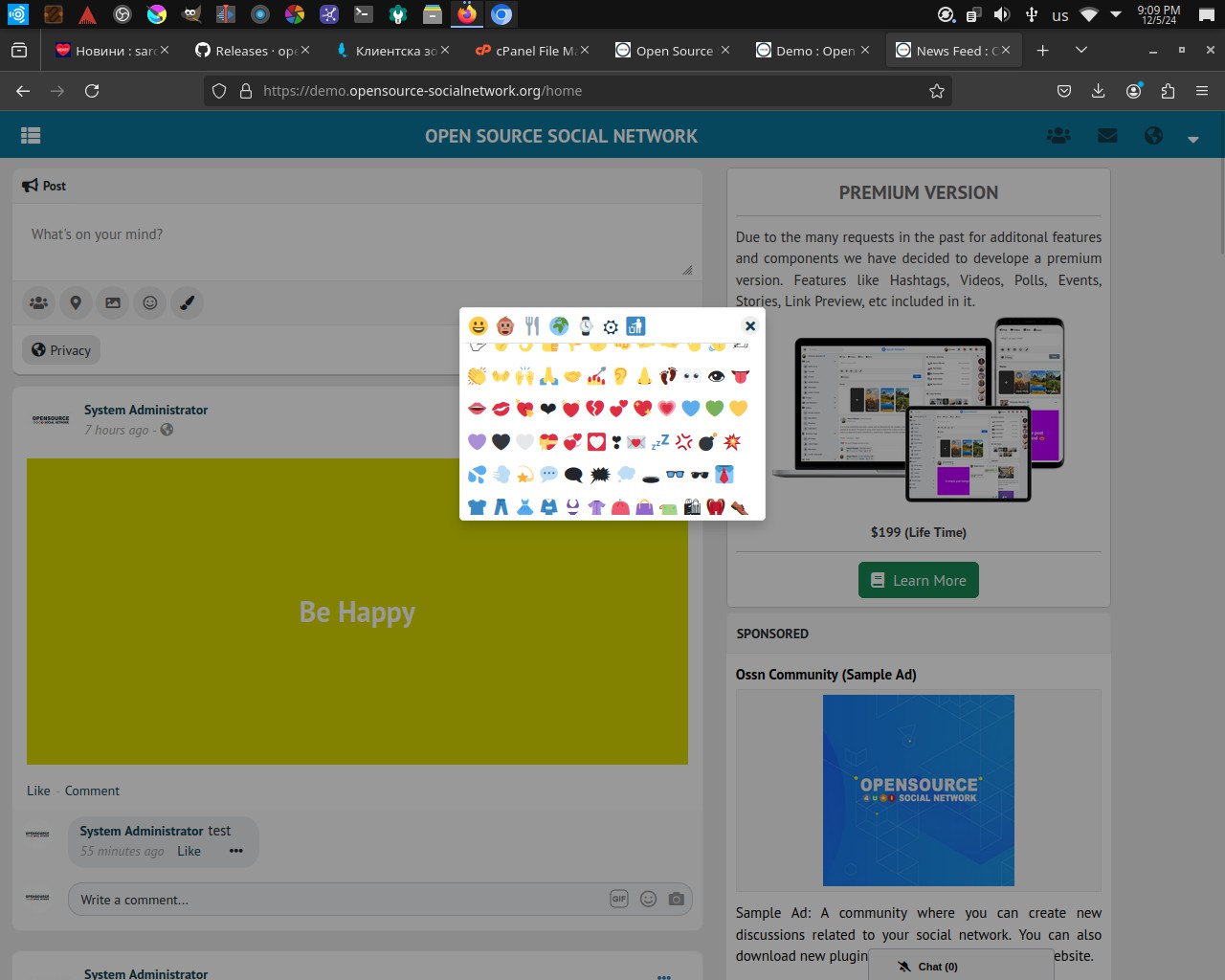Click the Comment link under Be Happy post
1225x980 pixels.
pos(92,791)
